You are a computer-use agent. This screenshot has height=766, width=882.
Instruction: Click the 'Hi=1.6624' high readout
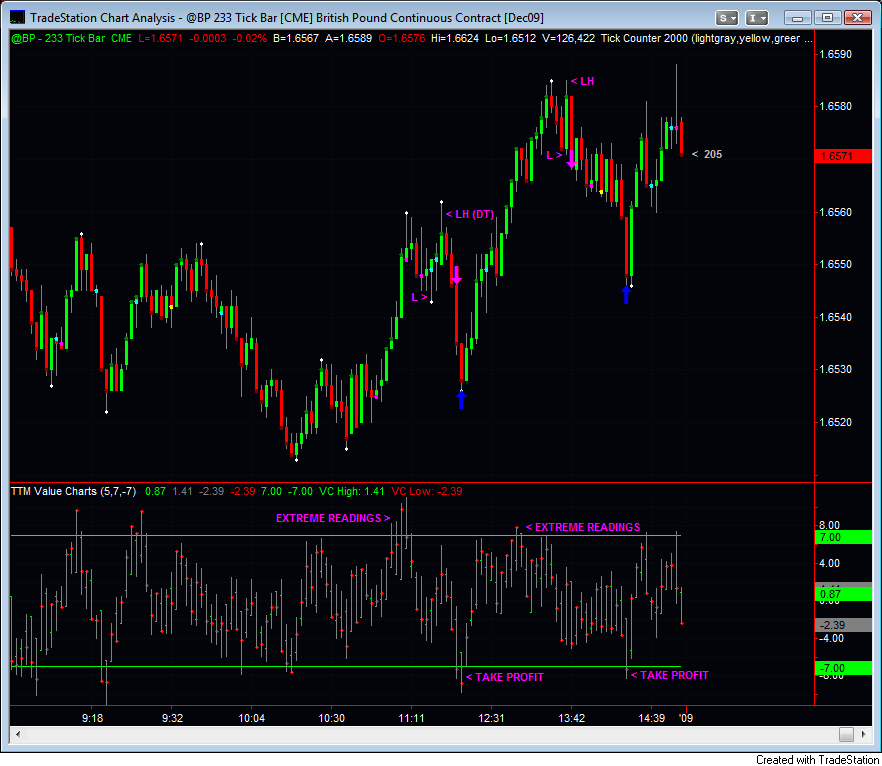455,38
